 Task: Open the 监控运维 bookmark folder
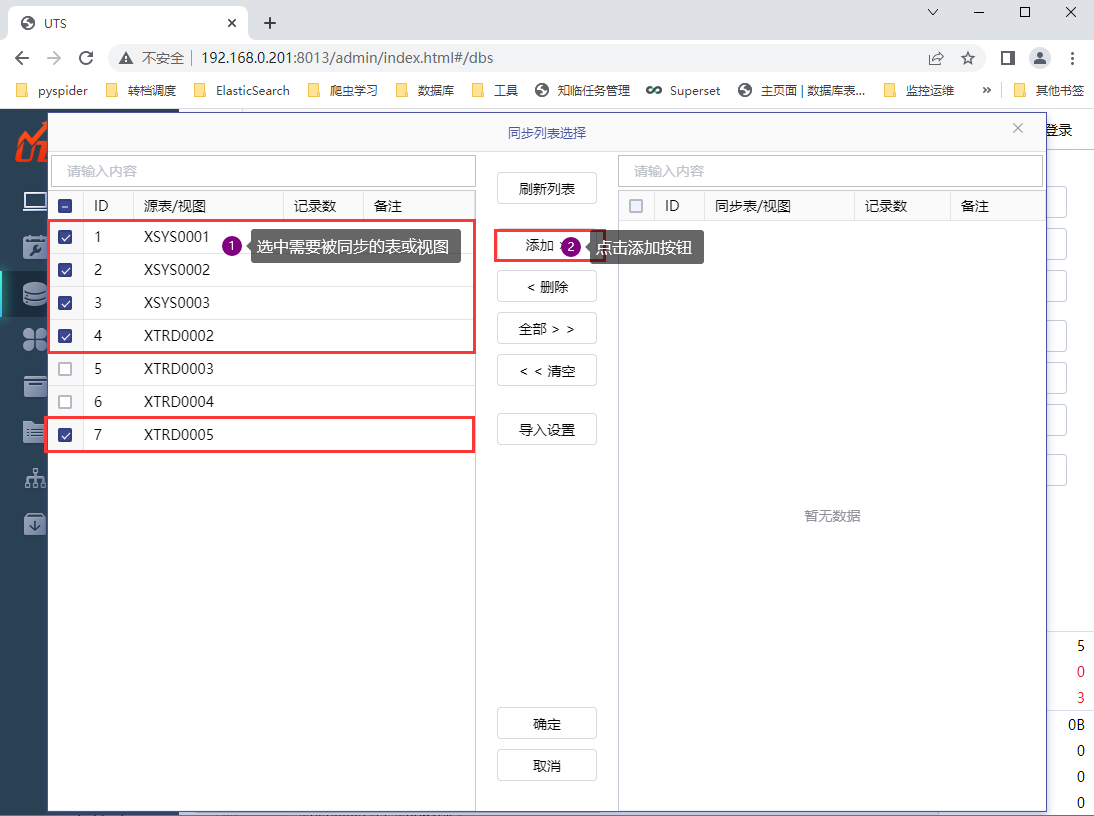[919, 90]
